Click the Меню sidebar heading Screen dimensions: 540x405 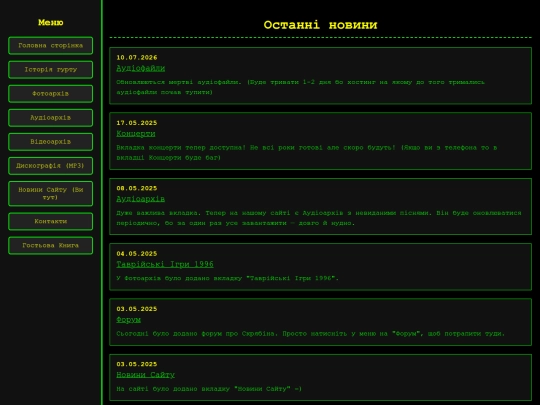click(51, 22)
